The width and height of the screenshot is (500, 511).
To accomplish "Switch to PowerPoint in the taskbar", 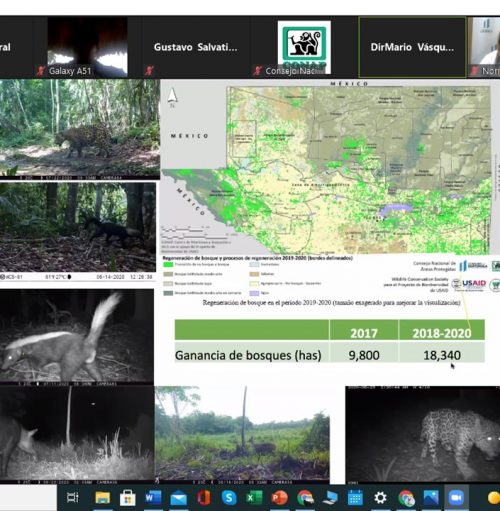I will tap(279, 498).
